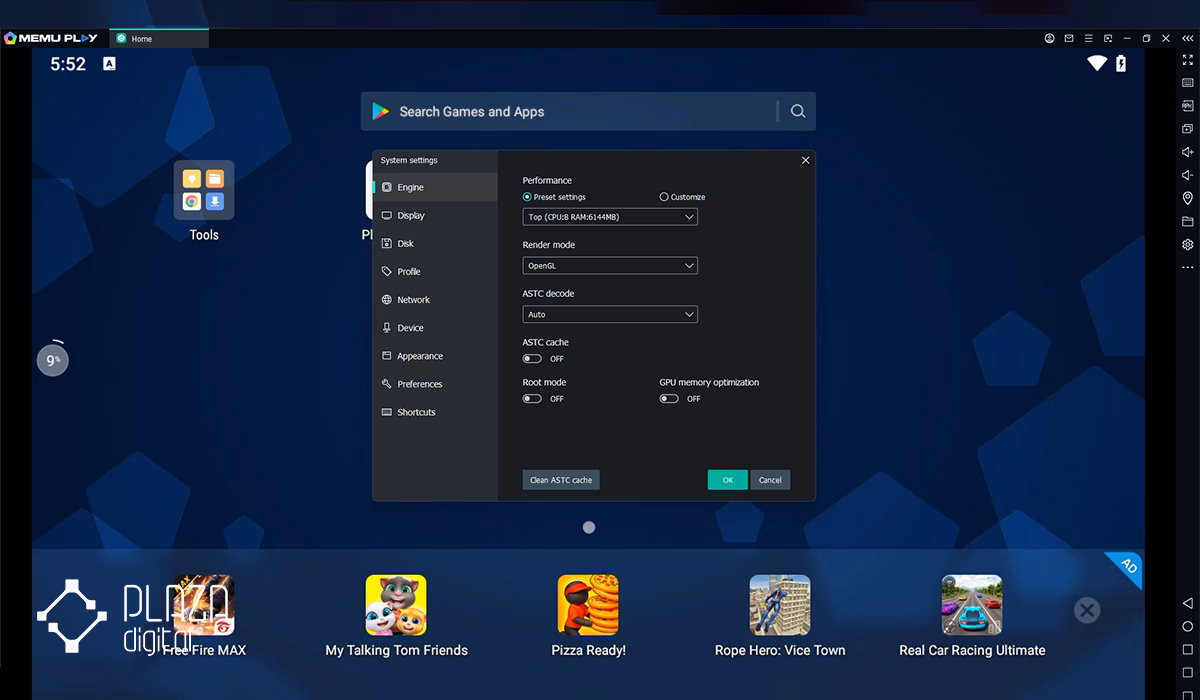Go to the Network settings tab
The width and height of the screenshot is (1200, 700).
click(435, 299)
